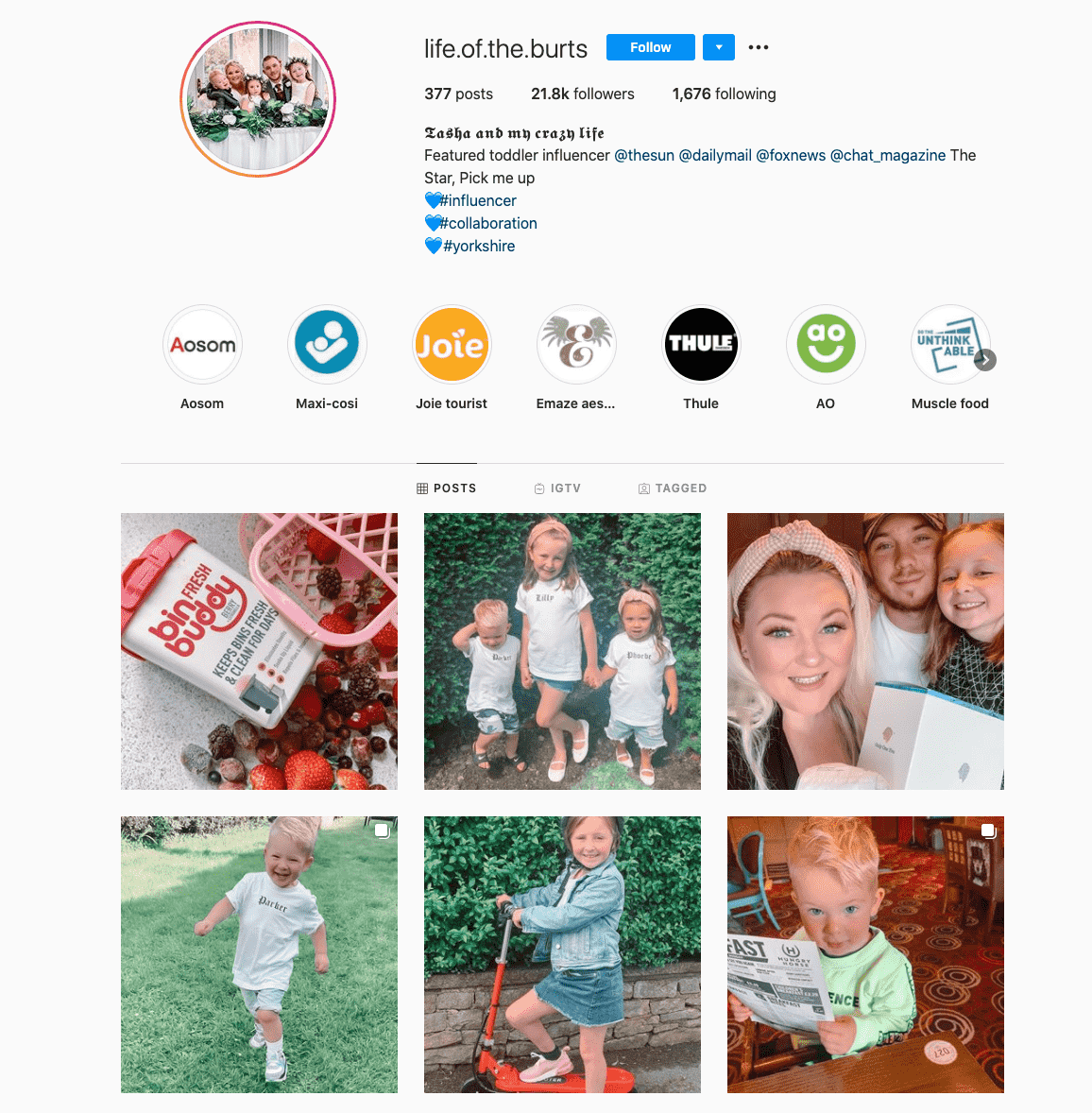Open the AO smiley highlight

[x=826, y=345]
